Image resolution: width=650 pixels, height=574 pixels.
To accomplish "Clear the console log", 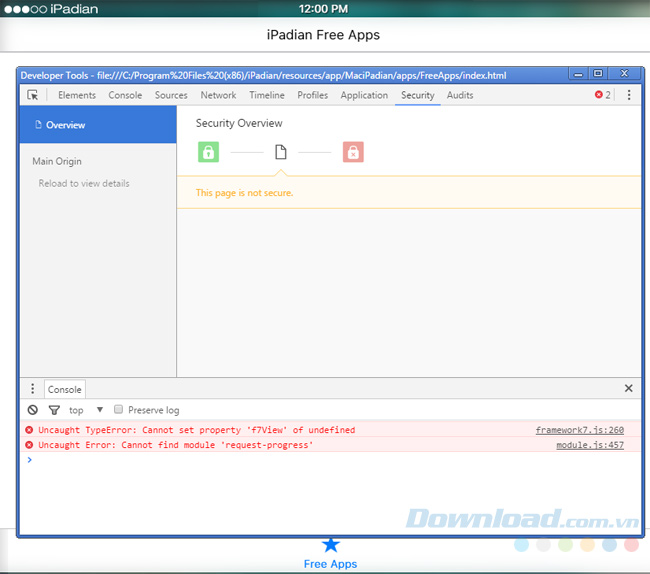I will pos(32,410).
